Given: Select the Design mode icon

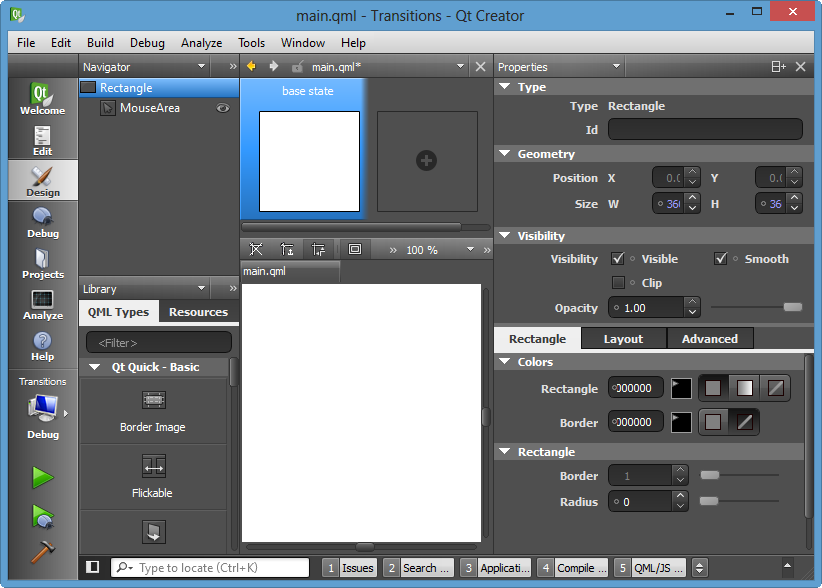Looking at the screenshot, I should tap(42, 181).
